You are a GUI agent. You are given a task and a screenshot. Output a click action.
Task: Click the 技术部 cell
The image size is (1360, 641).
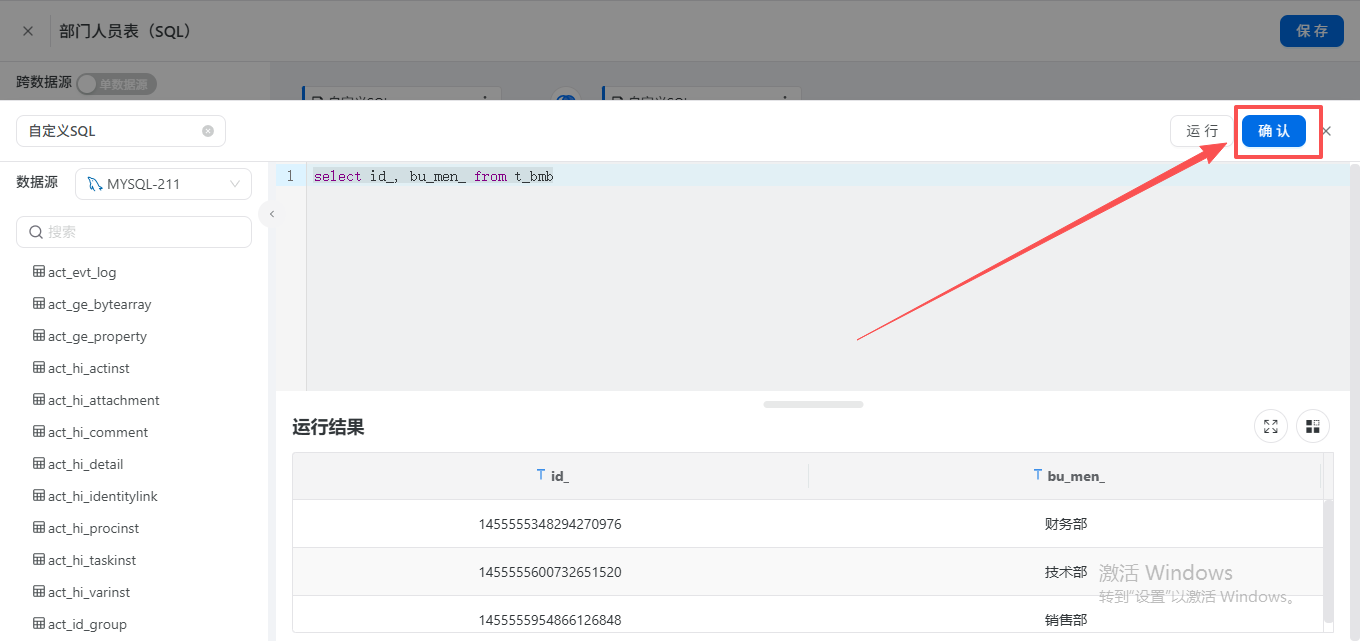pos(1066,572)
